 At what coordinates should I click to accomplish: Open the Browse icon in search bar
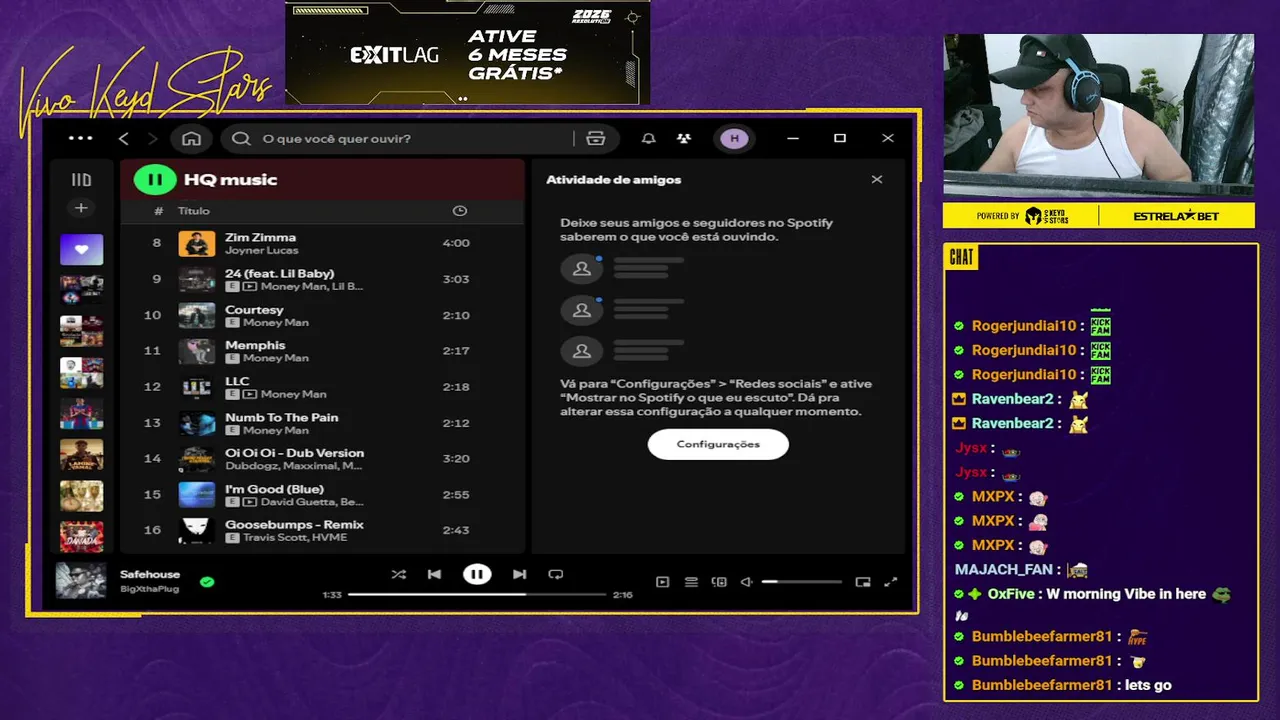coord(596,139)
